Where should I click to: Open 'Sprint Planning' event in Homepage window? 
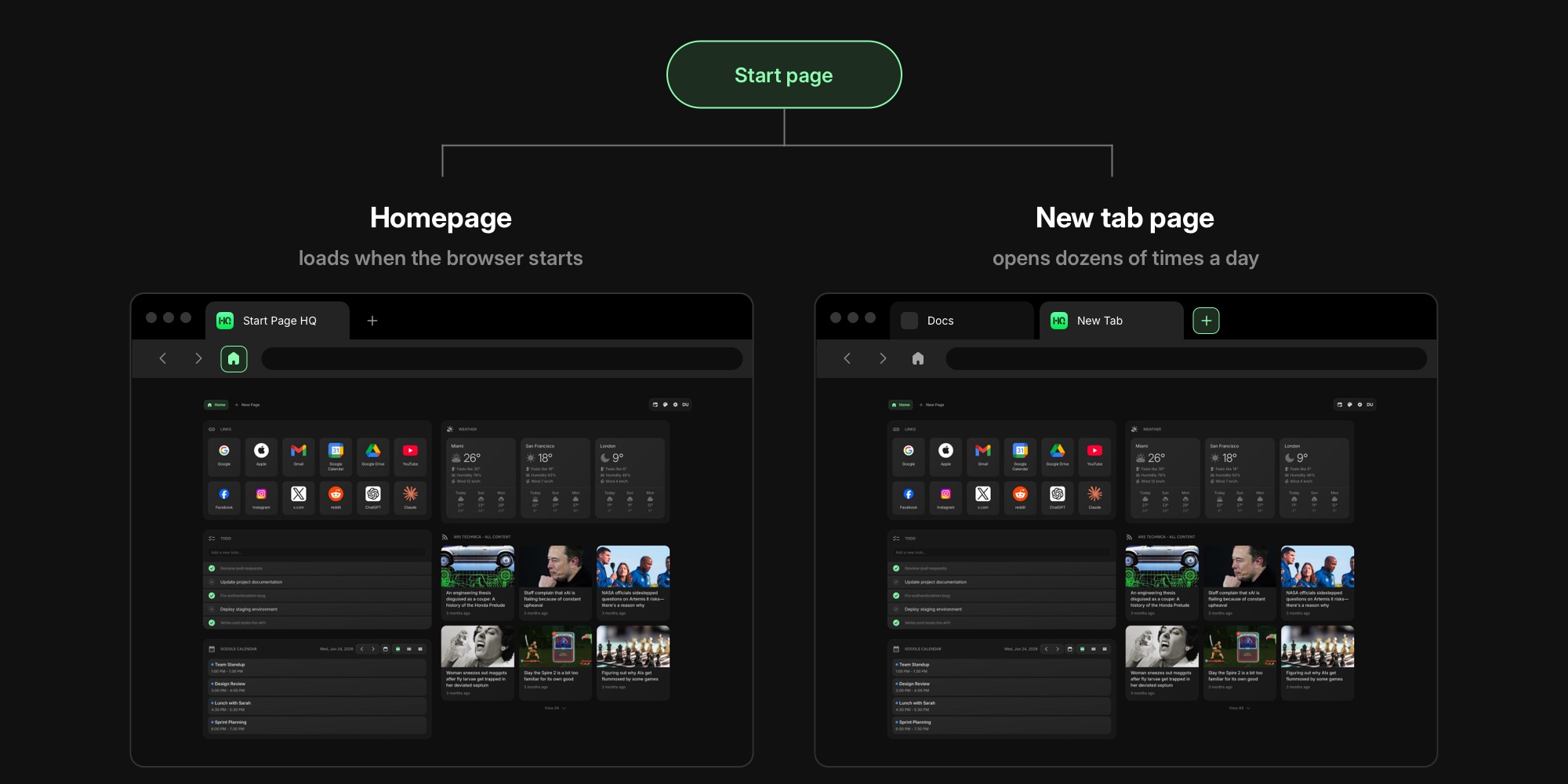click(x=318, y=725)
